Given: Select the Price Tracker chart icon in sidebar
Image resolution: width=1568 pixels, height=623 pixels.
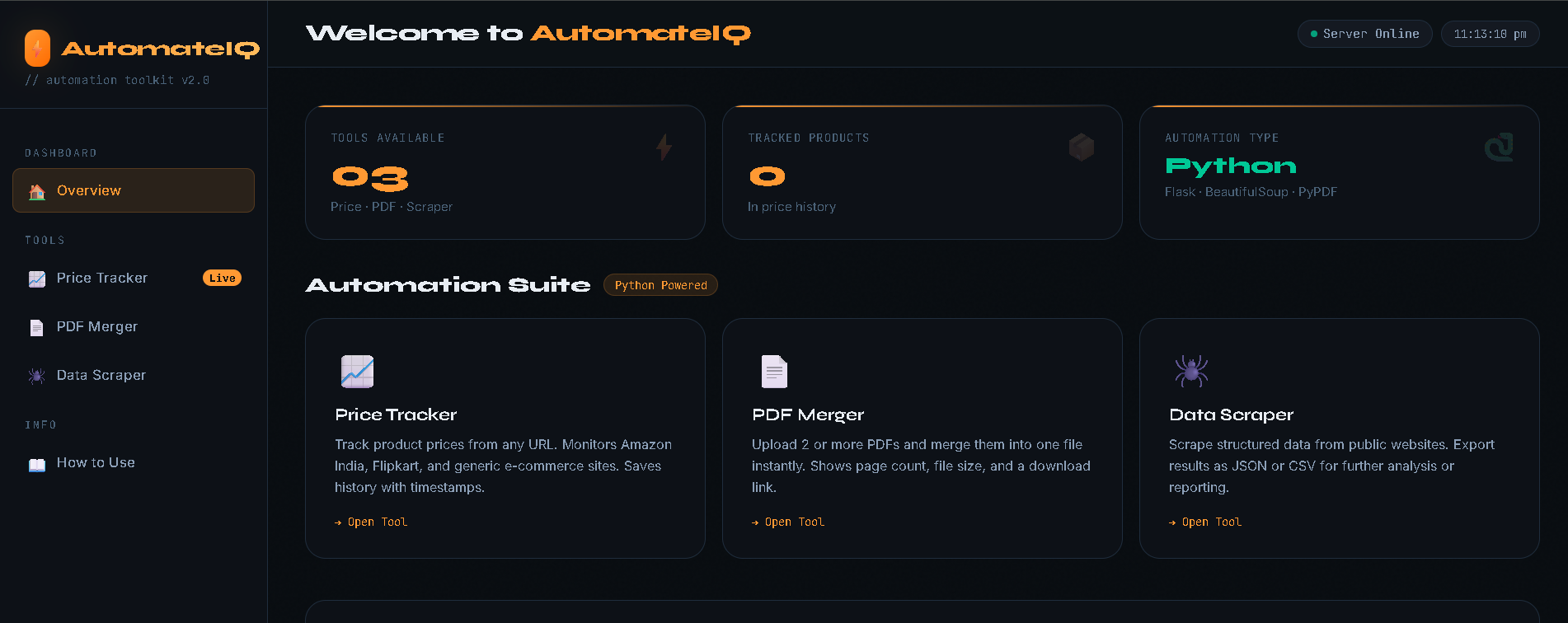Looking at the screenshot, I should click(x=36, y=279).
